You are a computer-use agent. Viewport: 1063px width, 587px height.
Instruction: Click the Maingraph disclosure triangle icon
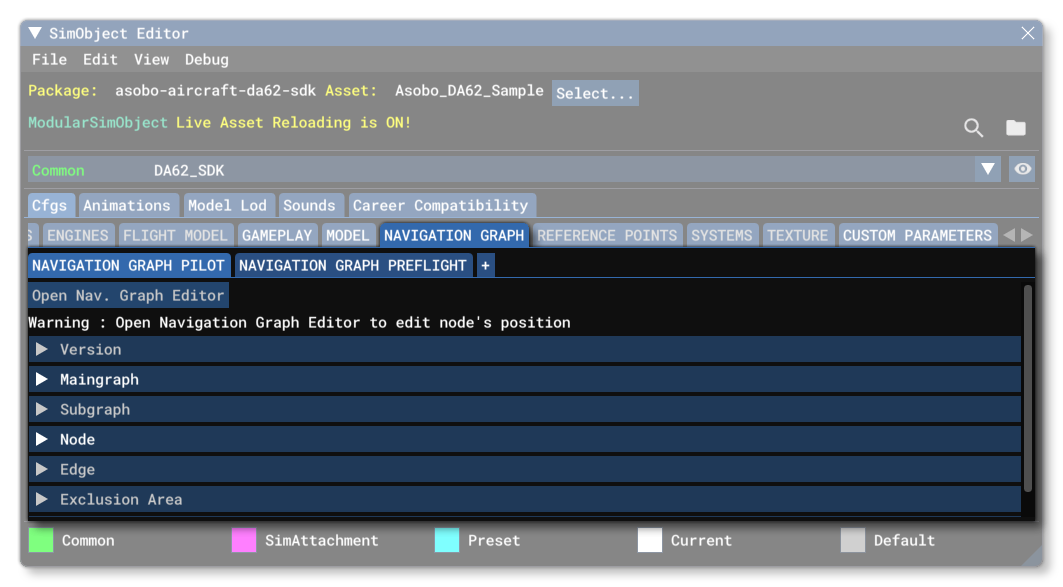[44, 379]
